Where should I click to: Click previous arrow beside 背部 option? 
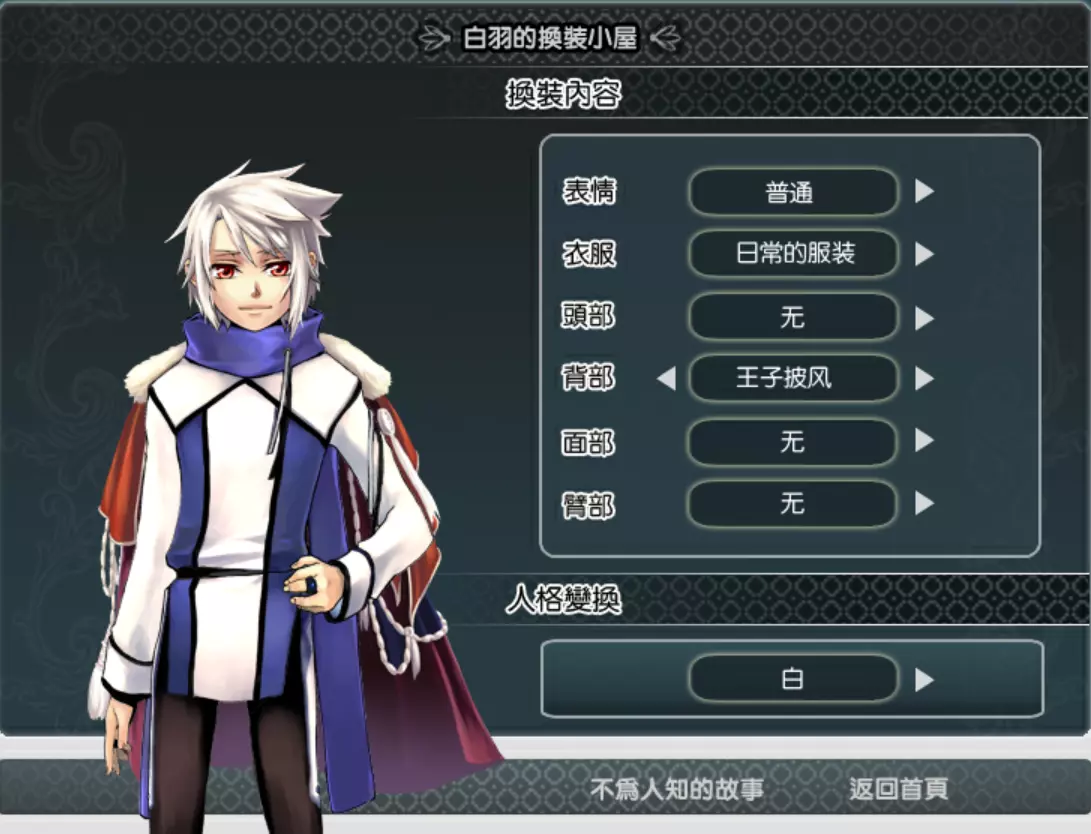point(667,378)
